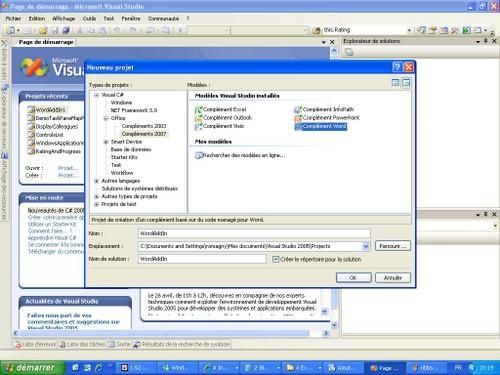500x375 pixels.
Task: Click the Solution Explorer toolbar icon
Action: click(422, 30)
